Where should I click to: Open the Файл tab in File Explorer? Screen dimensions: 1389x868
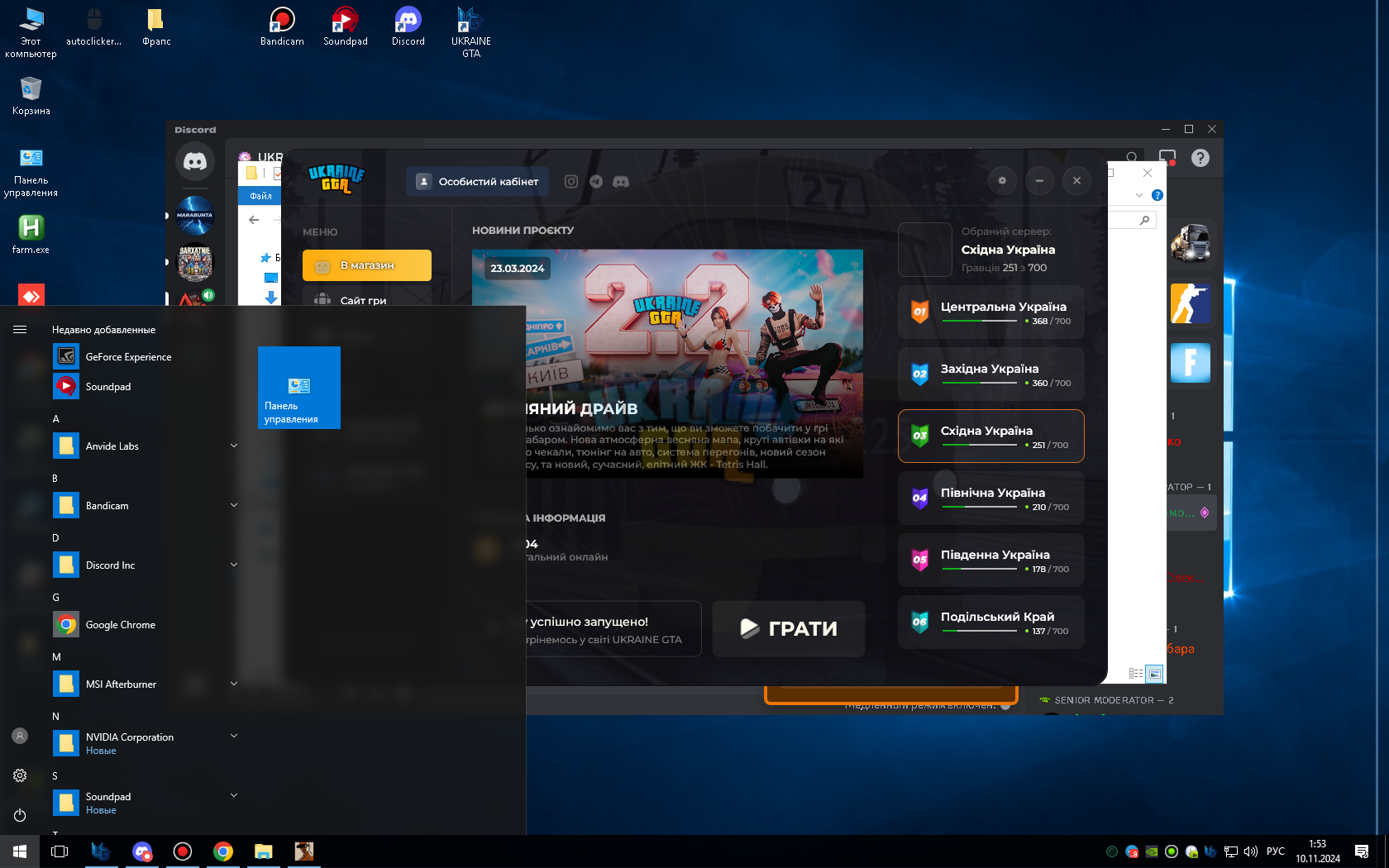(260, 196)
